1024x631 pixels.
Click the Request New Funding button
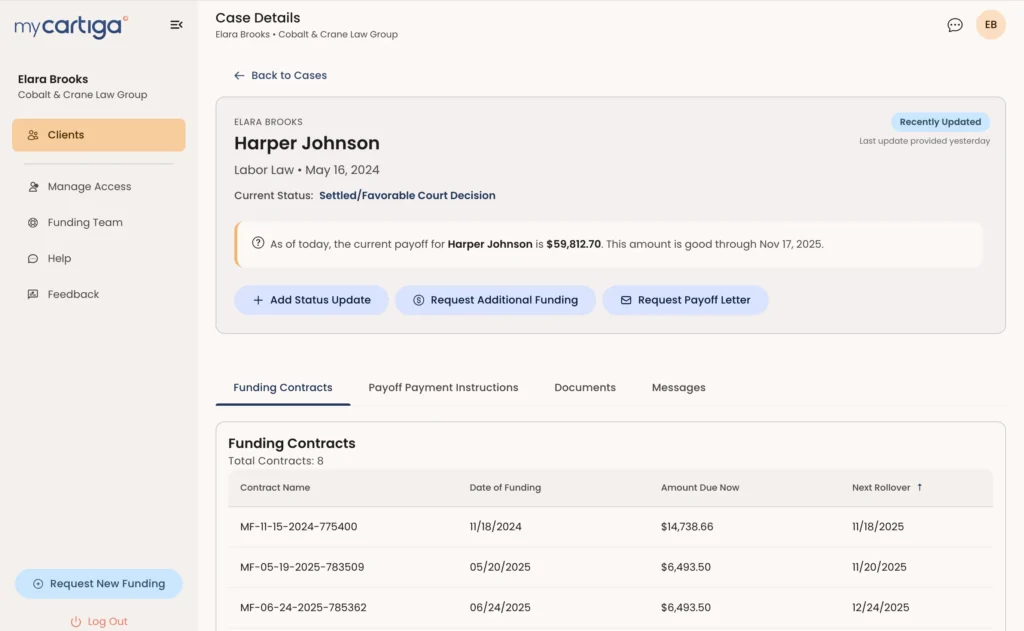point(99,584)
